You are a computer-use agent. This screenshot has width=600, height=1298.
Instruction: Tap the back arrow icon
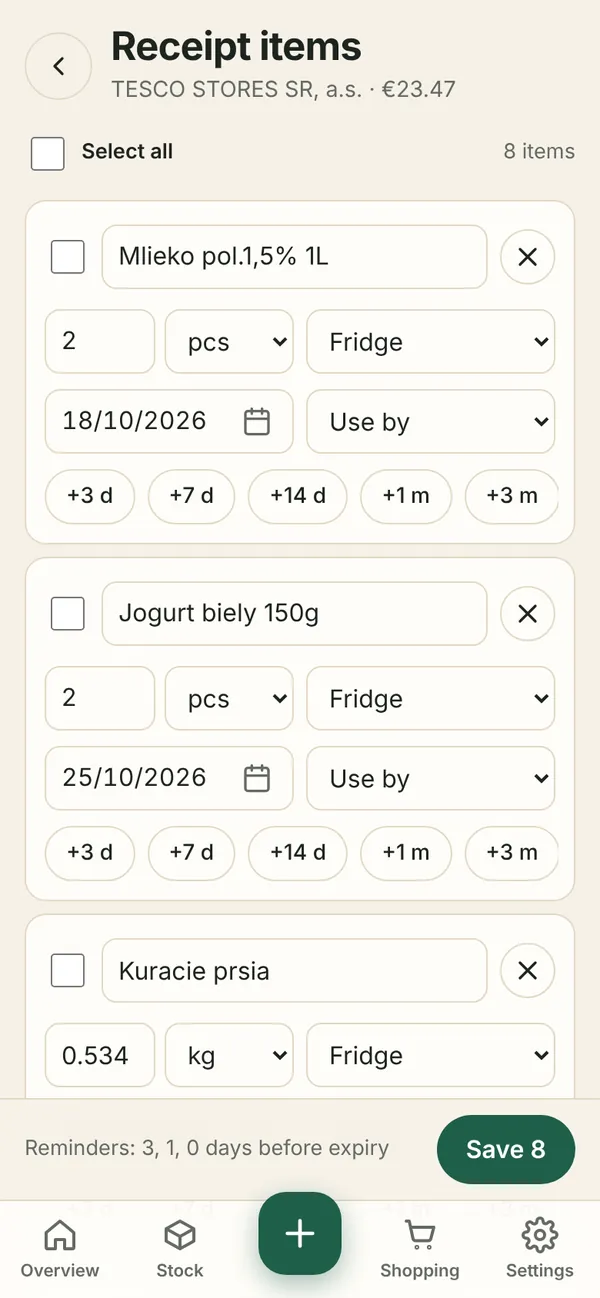[x=58, y=66]
